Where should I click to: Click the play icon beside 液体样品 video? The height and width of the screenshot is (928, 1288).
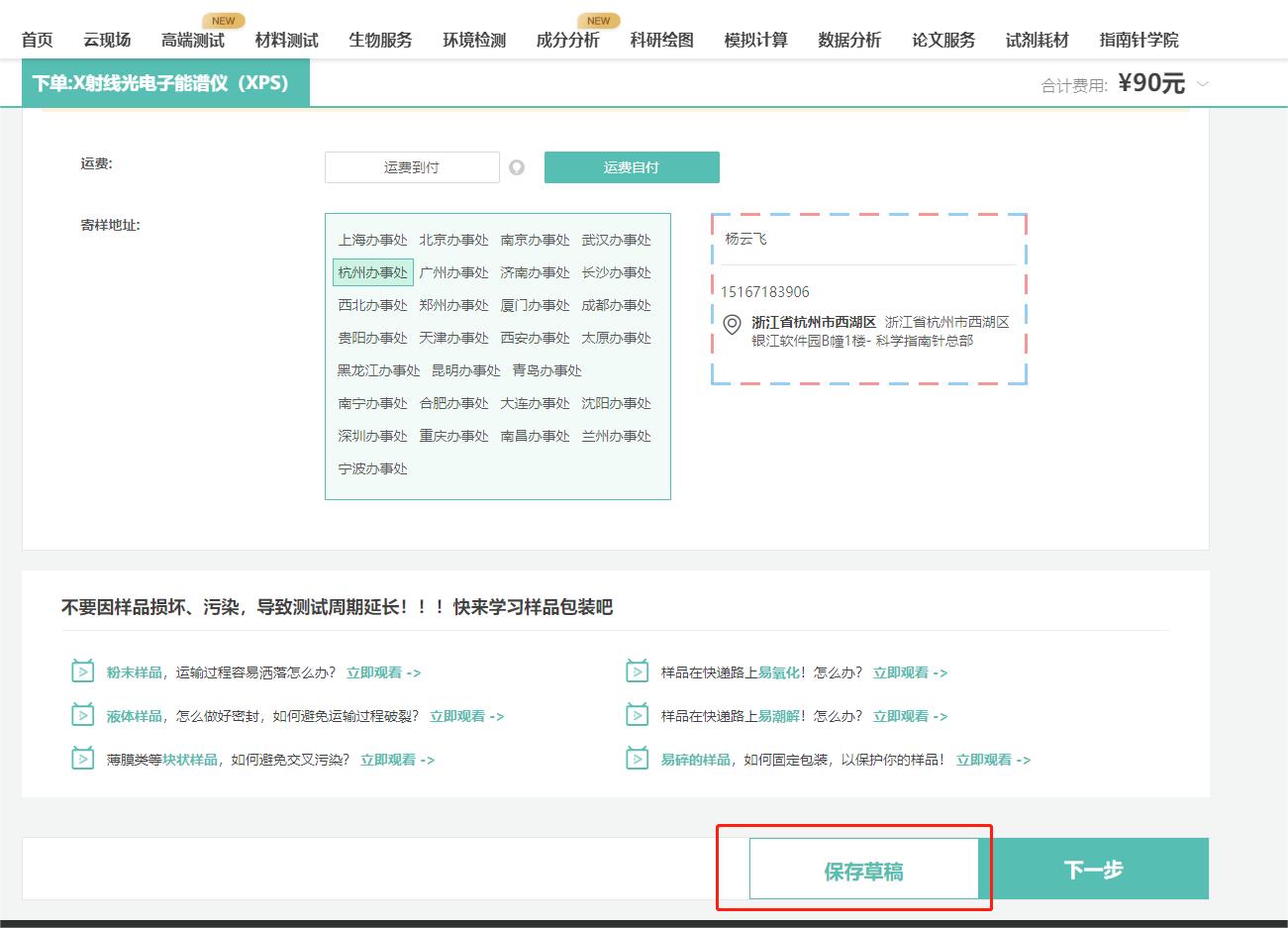tap(83, 715)
